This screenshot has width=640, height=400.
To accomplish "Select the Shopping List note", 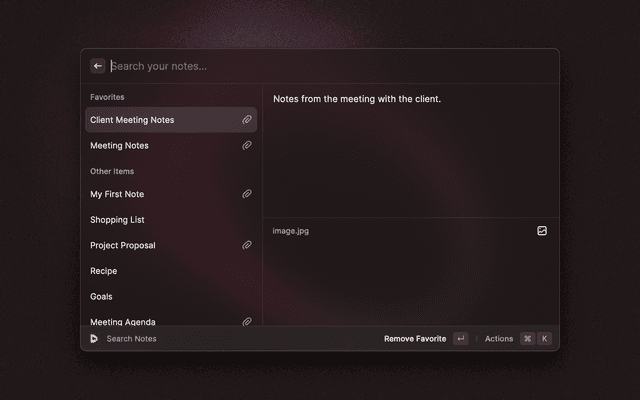I will (117, 220).
